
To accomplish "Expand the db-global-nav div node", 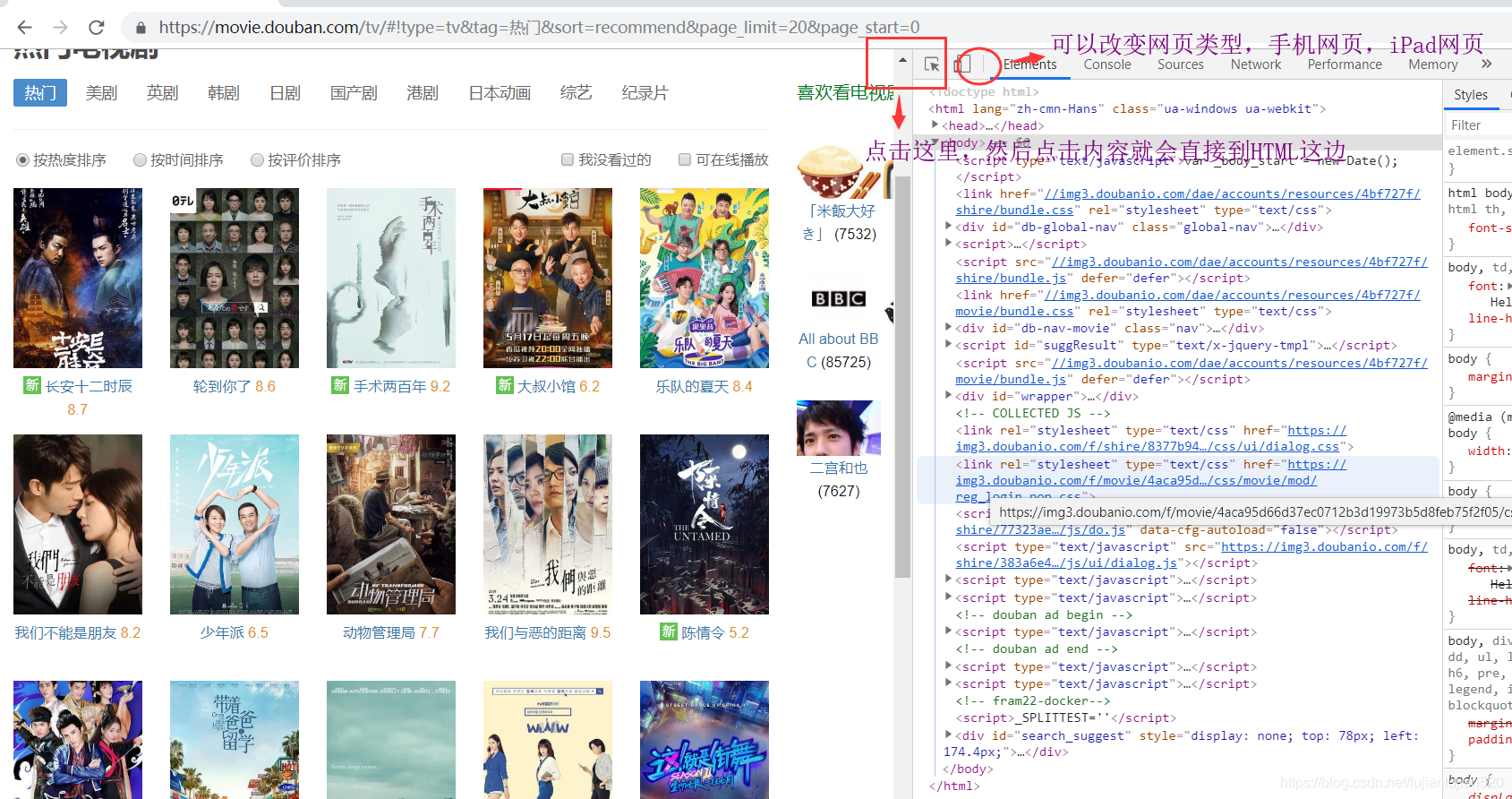I will tap(949, 227).
